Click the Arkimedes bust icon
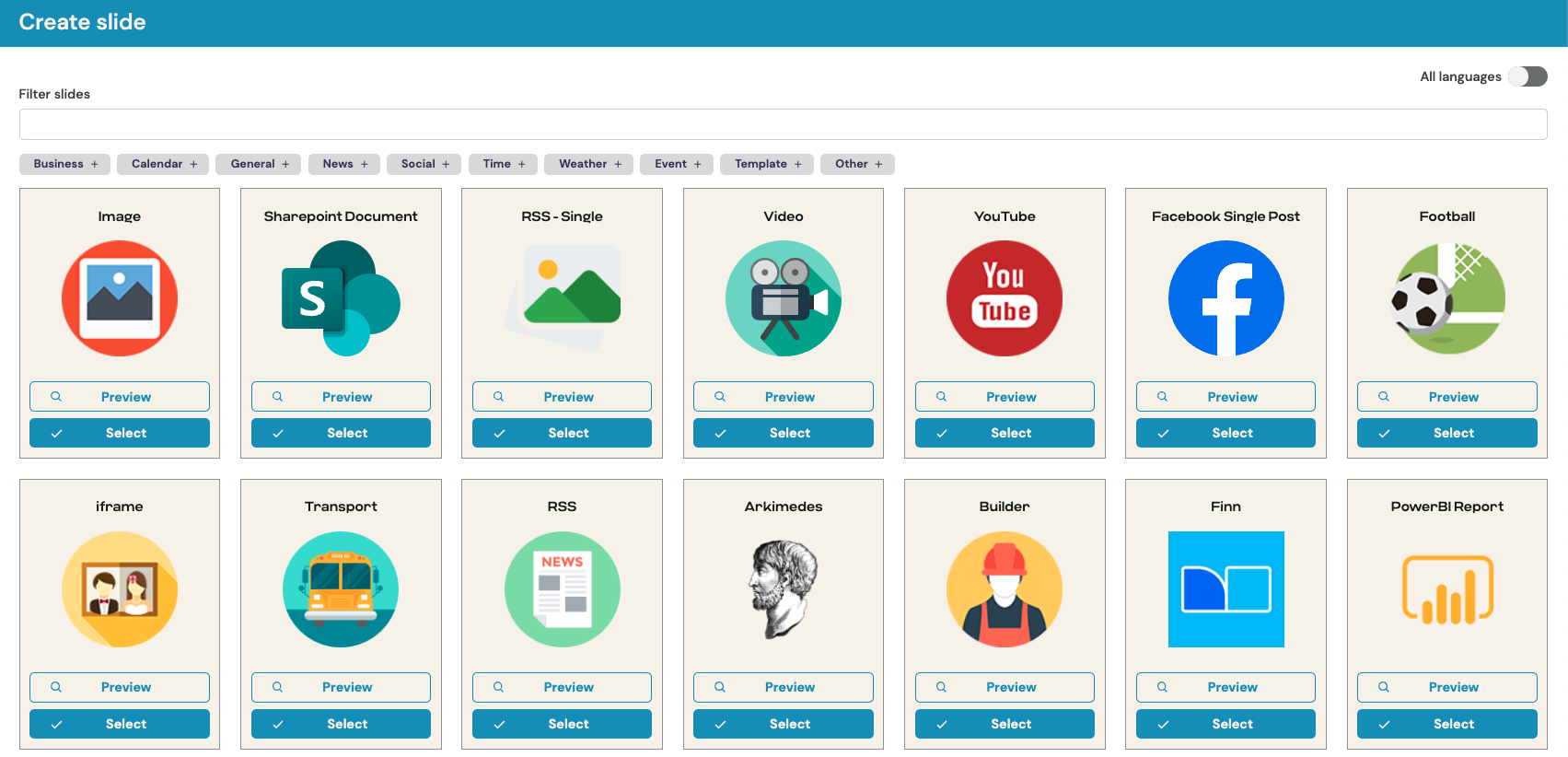This screenshot has width=1568, height=757. (x=784, y=589)
